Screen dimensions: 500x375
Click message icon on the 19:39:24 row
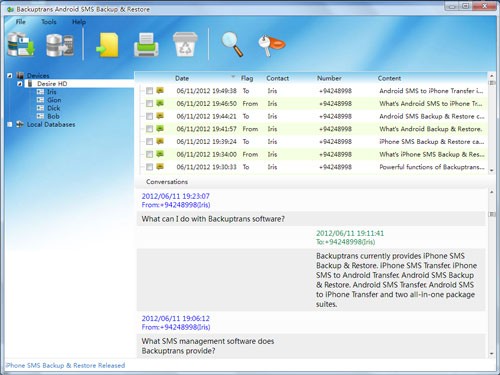click(160, 141)
